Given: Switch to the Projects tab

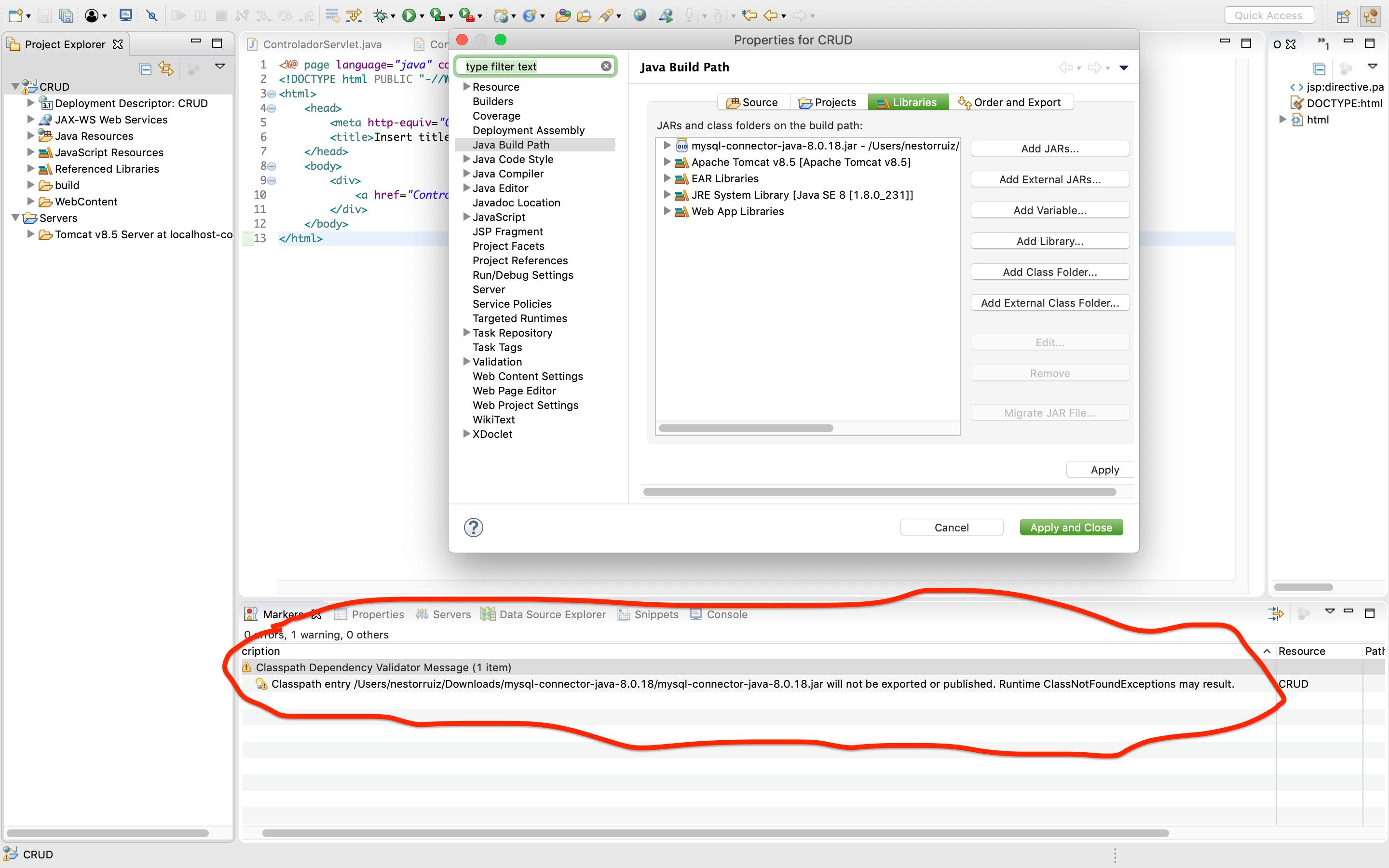Looking at the screenshot, I should pyautogui.click(x=828, y=102).
